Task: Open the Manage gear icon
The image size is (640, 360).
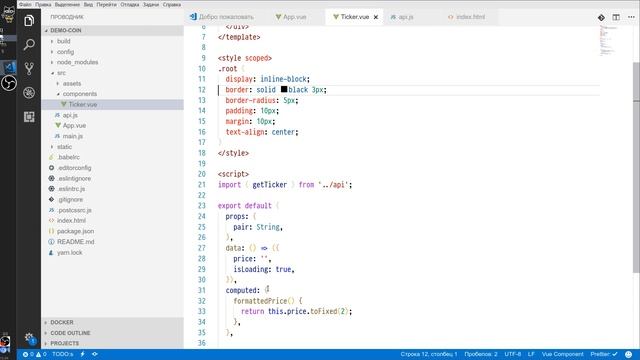Action: pyautogui.click(x=29, y=338)
